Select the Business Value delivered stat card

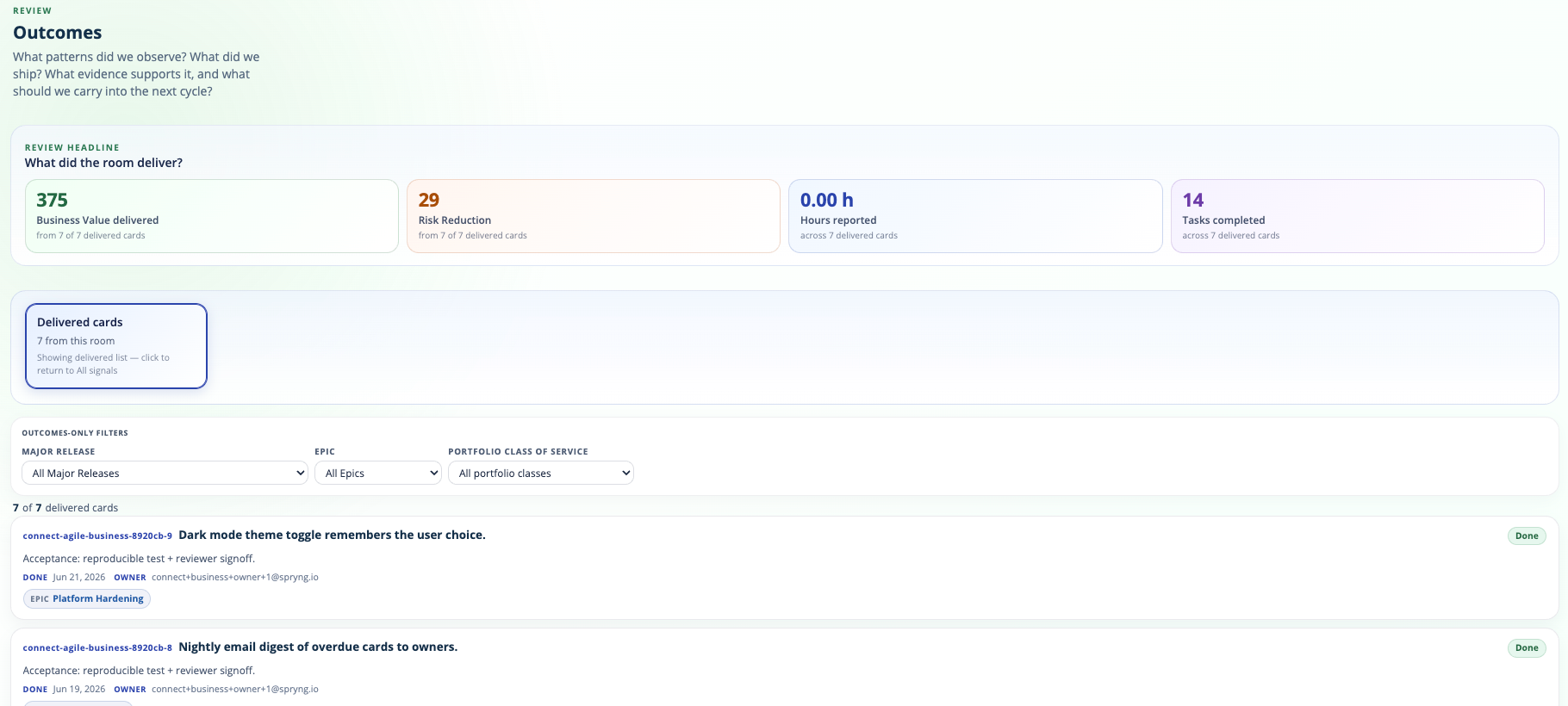(212, 216)
